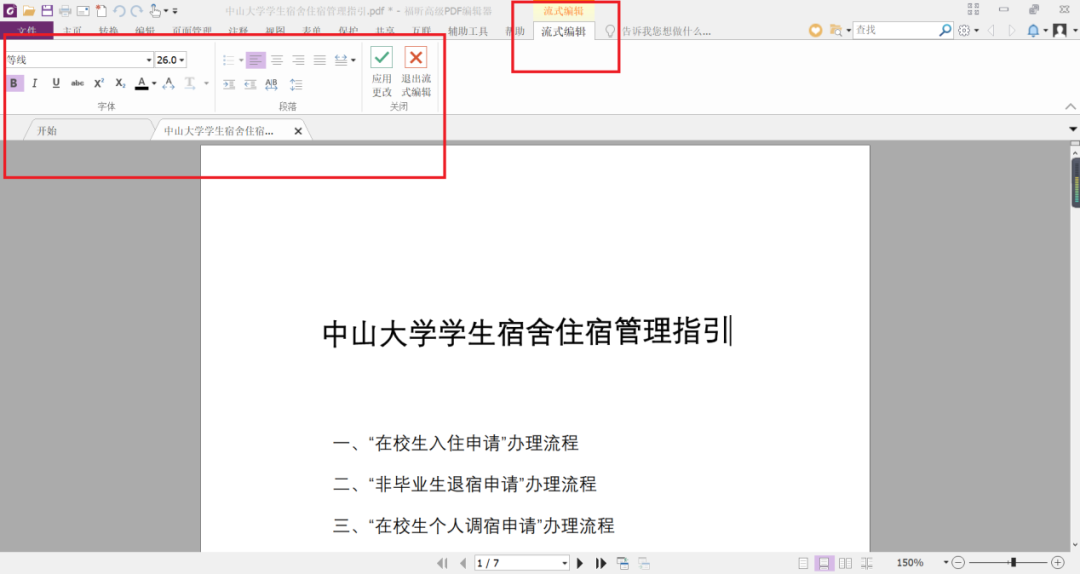Viewport: 1080px width, 574px height.
Task: Open the font size dropdown showing 26.0
Action: [182, 60]
